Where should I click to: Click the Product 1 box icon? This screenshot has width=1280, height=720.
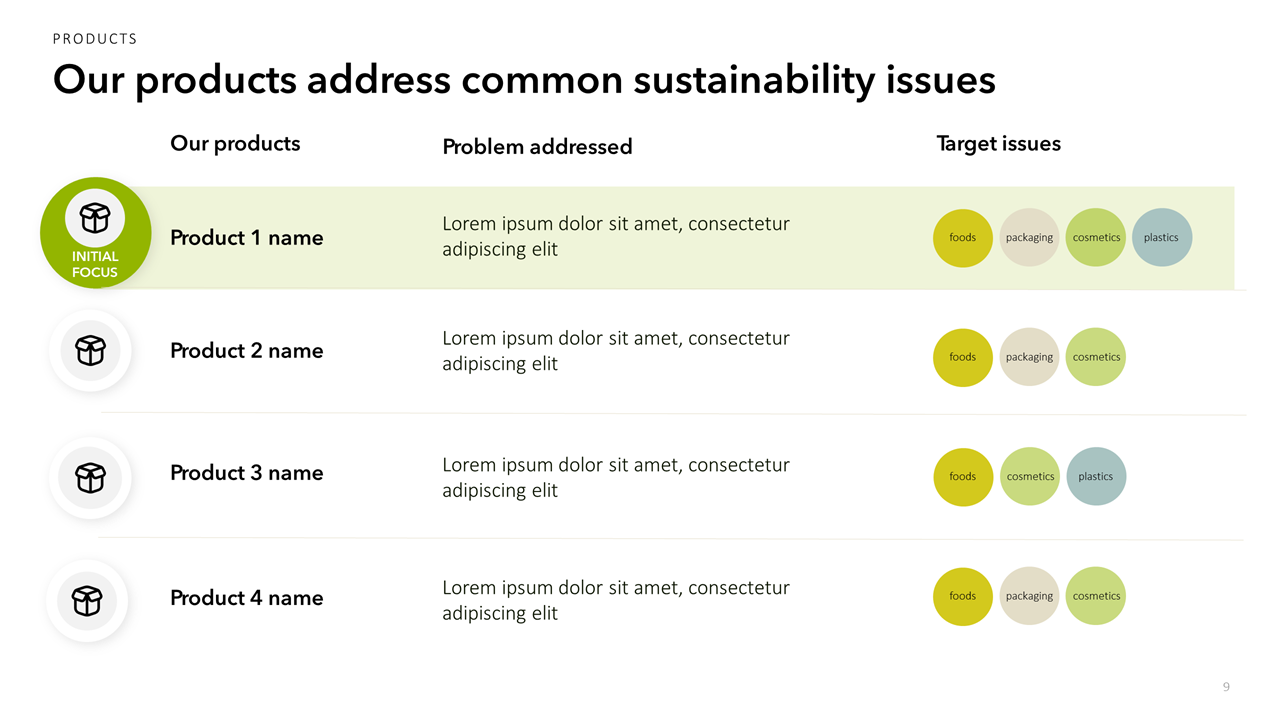point(95,217)
